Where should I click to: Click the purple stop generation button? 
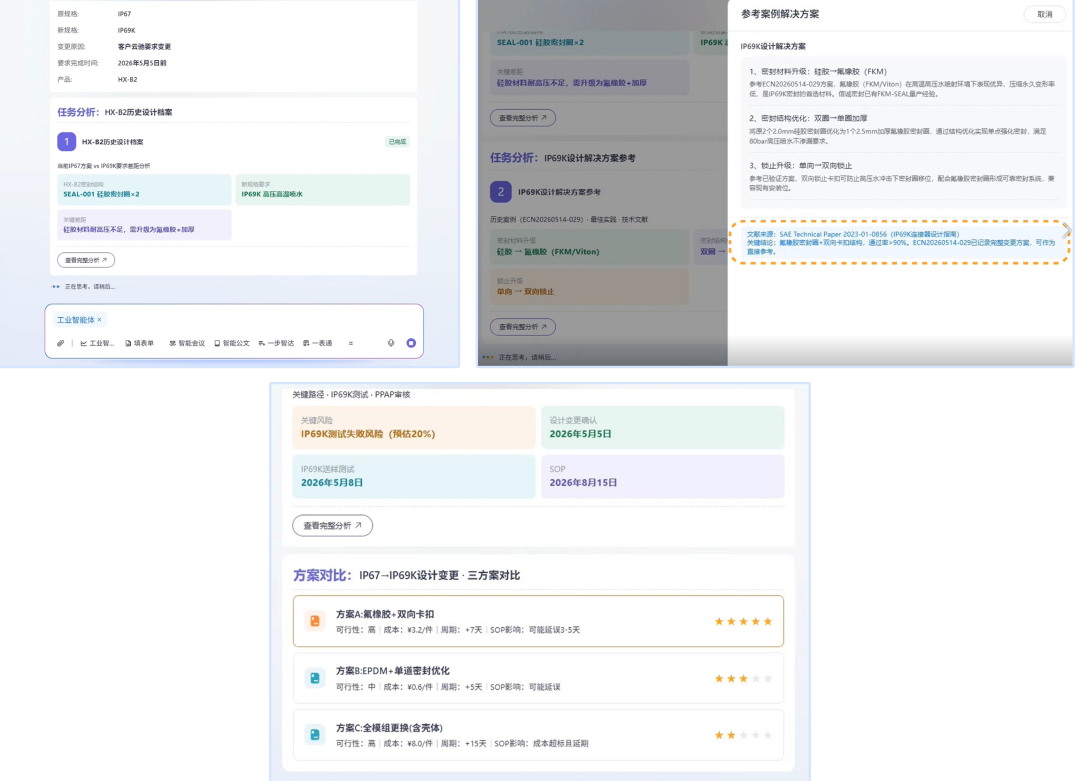(411, 343)
